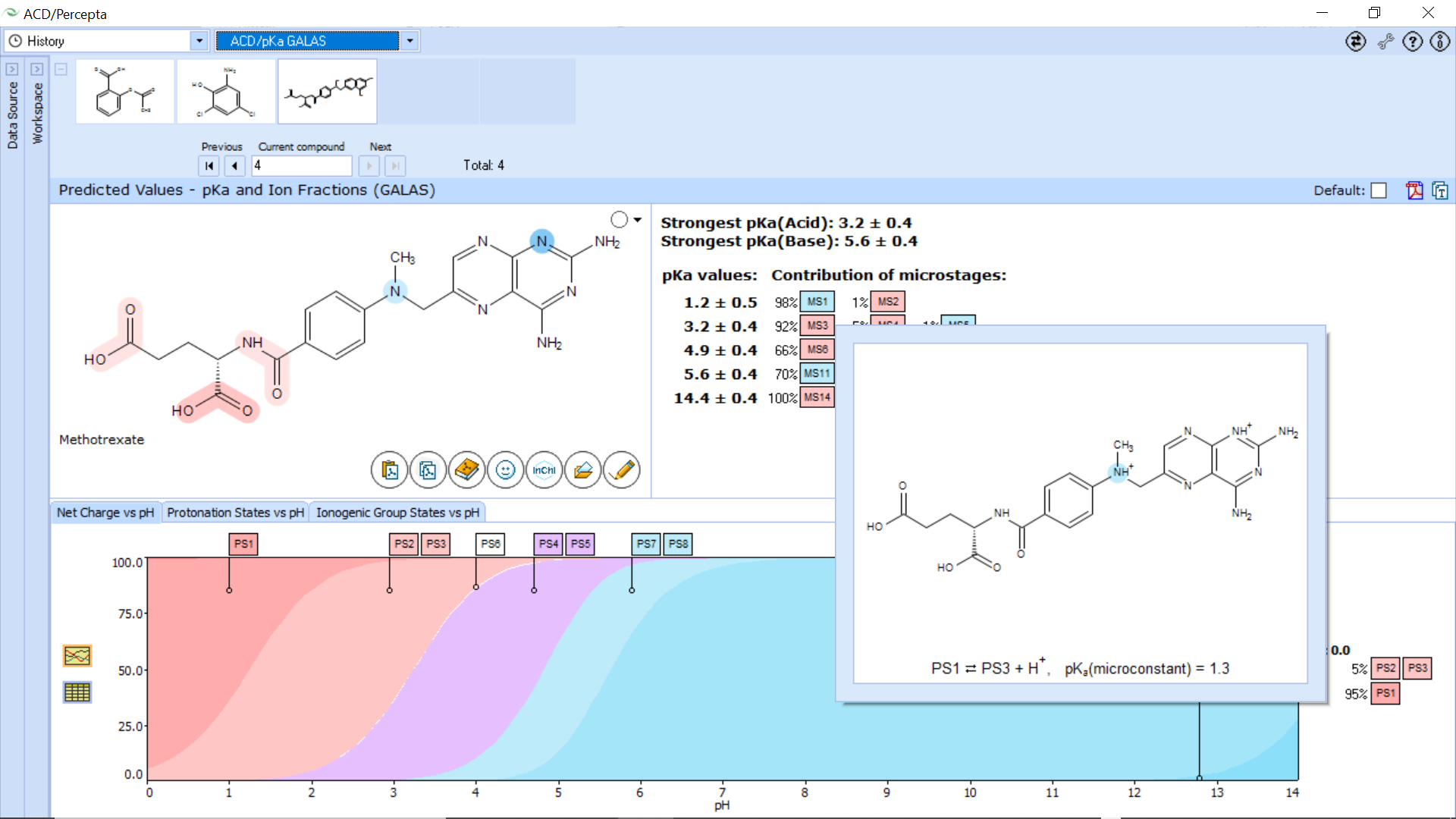This screenshot has height=819, width=1456.
Task: Expand the ACD/pKa GALAS module dropdown
Action: (409, 41)
